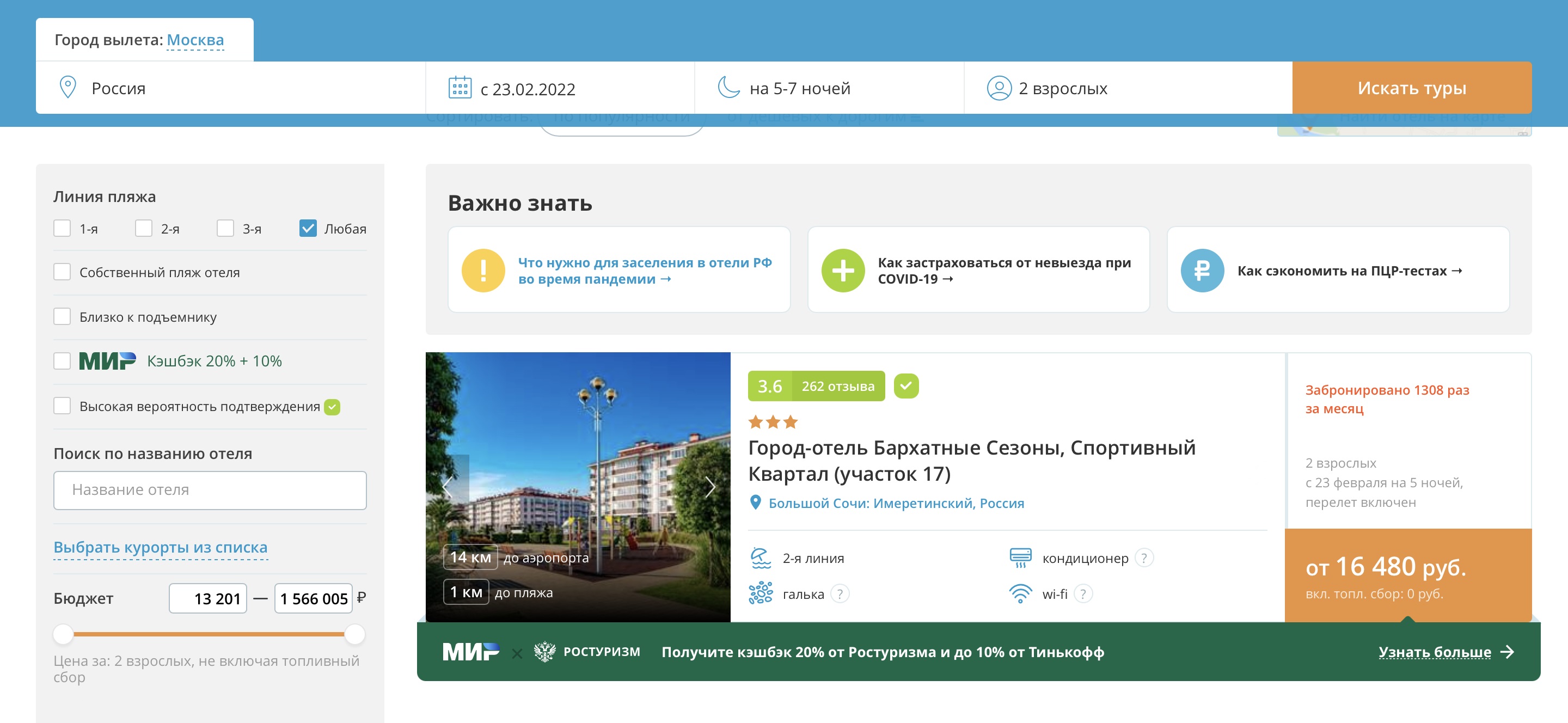
Task: Open the 262 отзыва reviews badge
Action: click(x=837, y=386)
